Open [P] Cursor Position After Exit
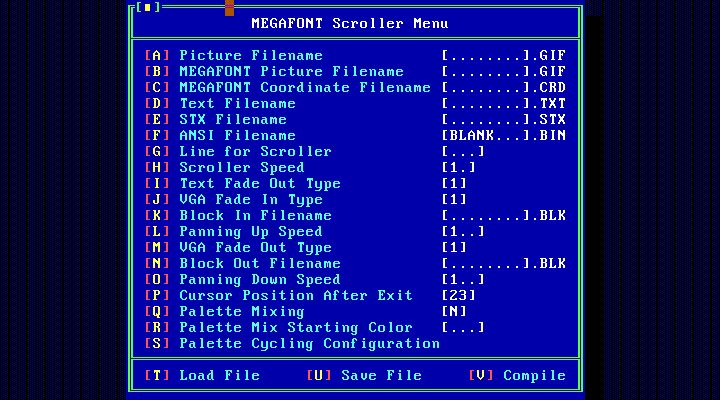720x400 pixels. (x=279, y=295)
